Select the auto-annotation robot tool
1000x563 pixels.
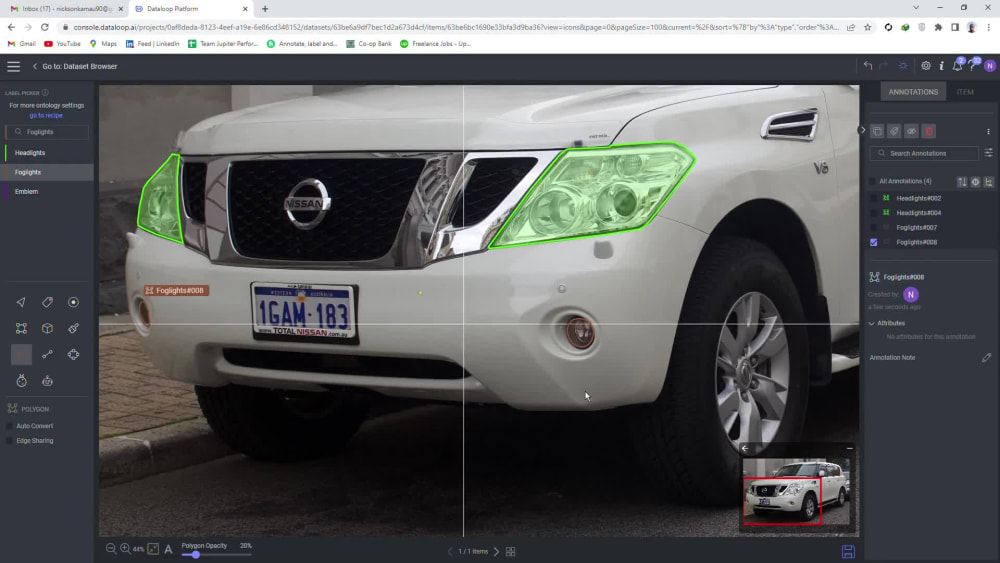click(x=47, y=381)
